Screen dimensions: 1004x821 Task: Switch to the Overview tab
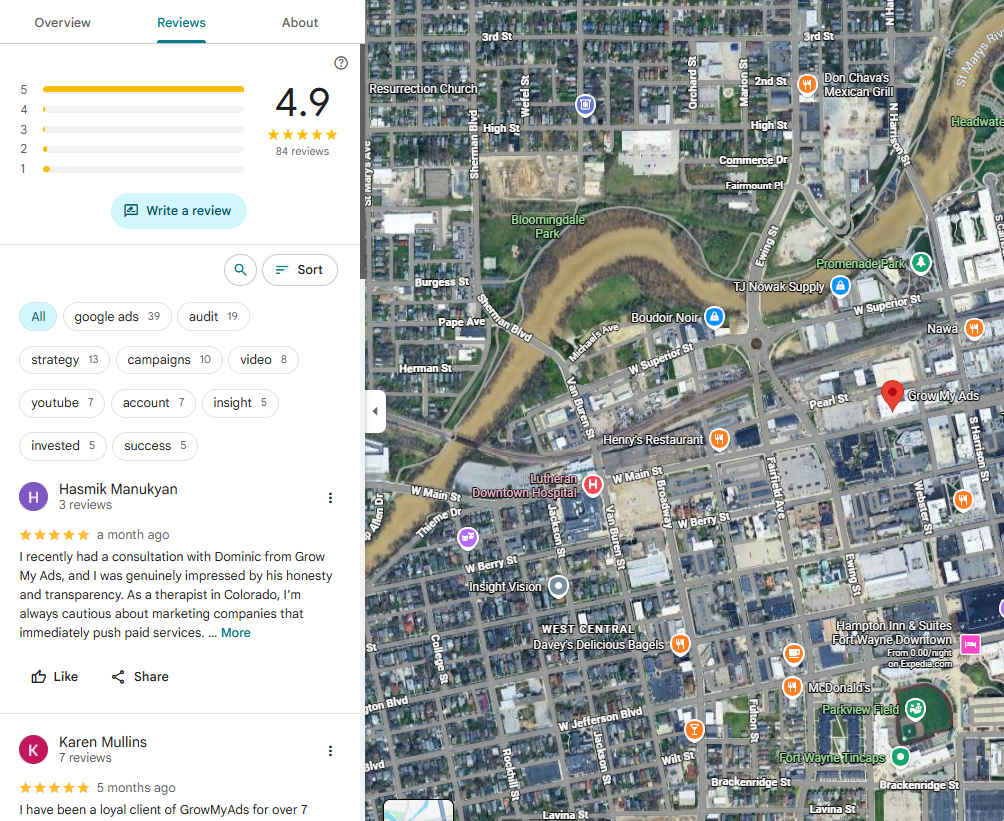(x=62, y=22)
